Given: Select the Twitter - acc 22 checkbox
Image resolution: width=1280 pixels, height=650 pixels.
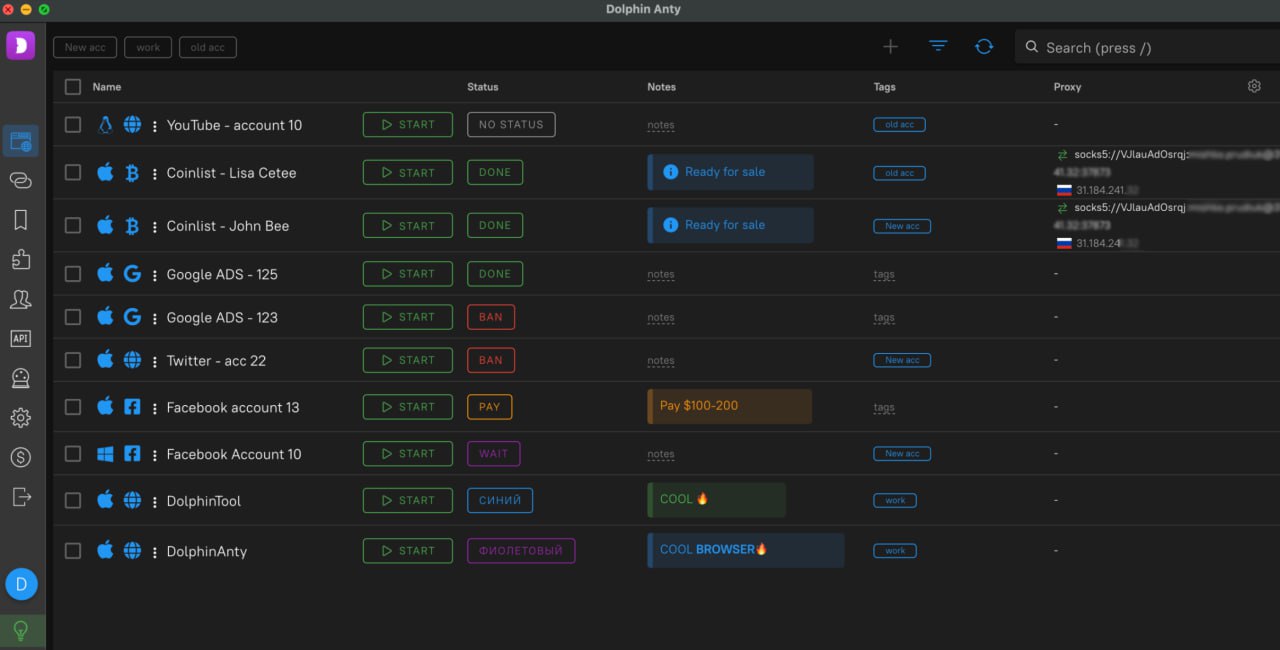Looking at the screenshot, I should point(73,360).
